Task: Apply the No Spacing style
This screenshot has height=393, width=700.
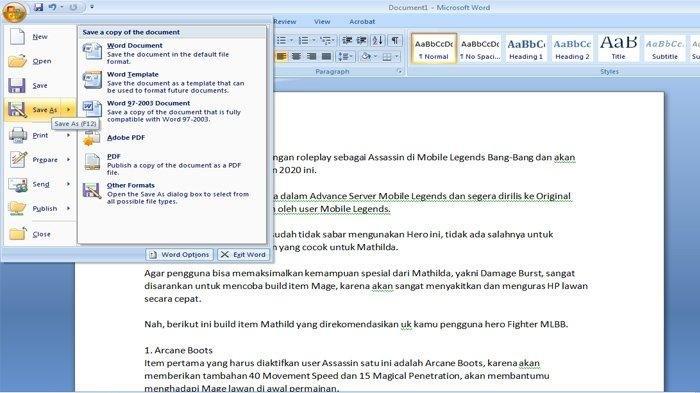Action: [x=480, y=48]
